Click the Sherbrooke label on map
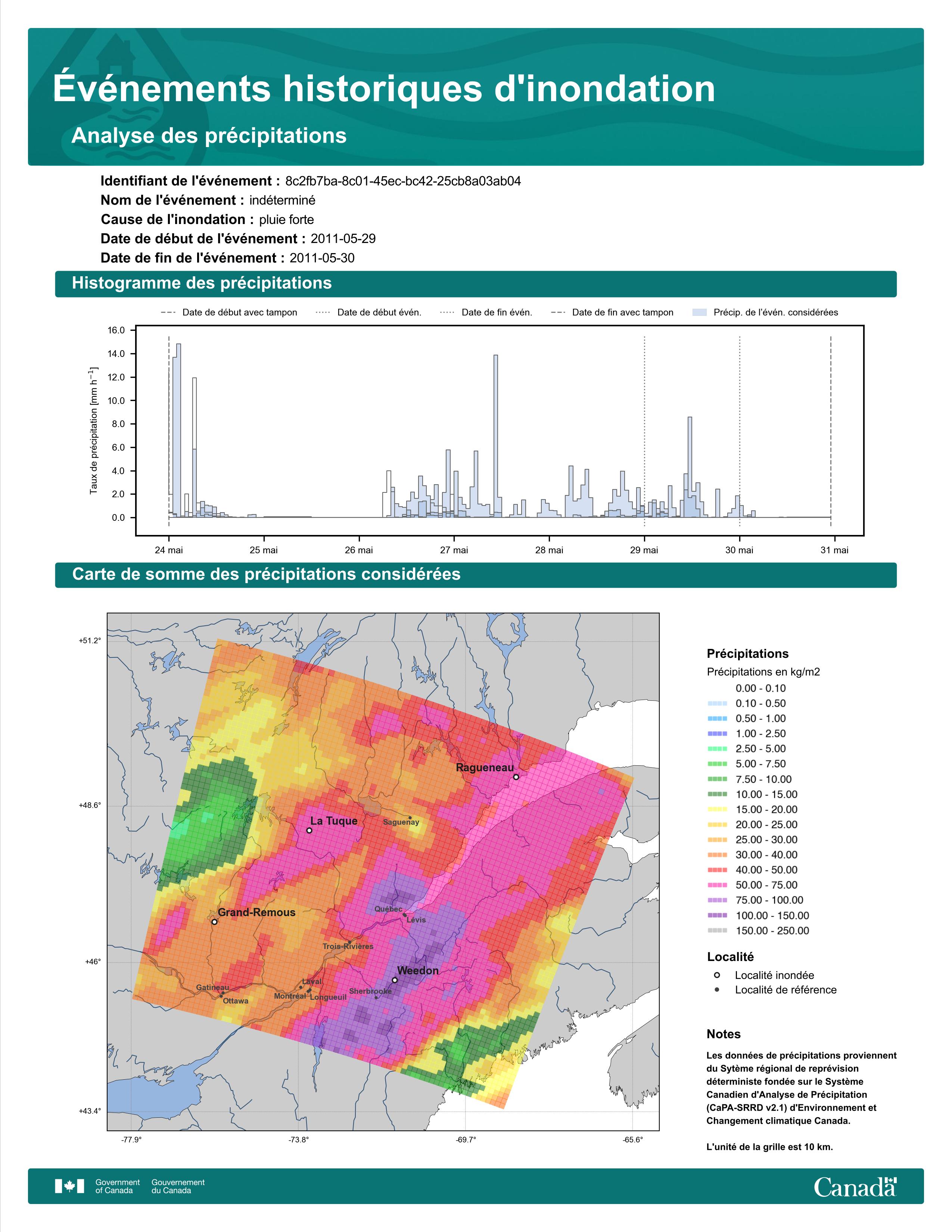952x1232 pixels. [x=371, y=991]
